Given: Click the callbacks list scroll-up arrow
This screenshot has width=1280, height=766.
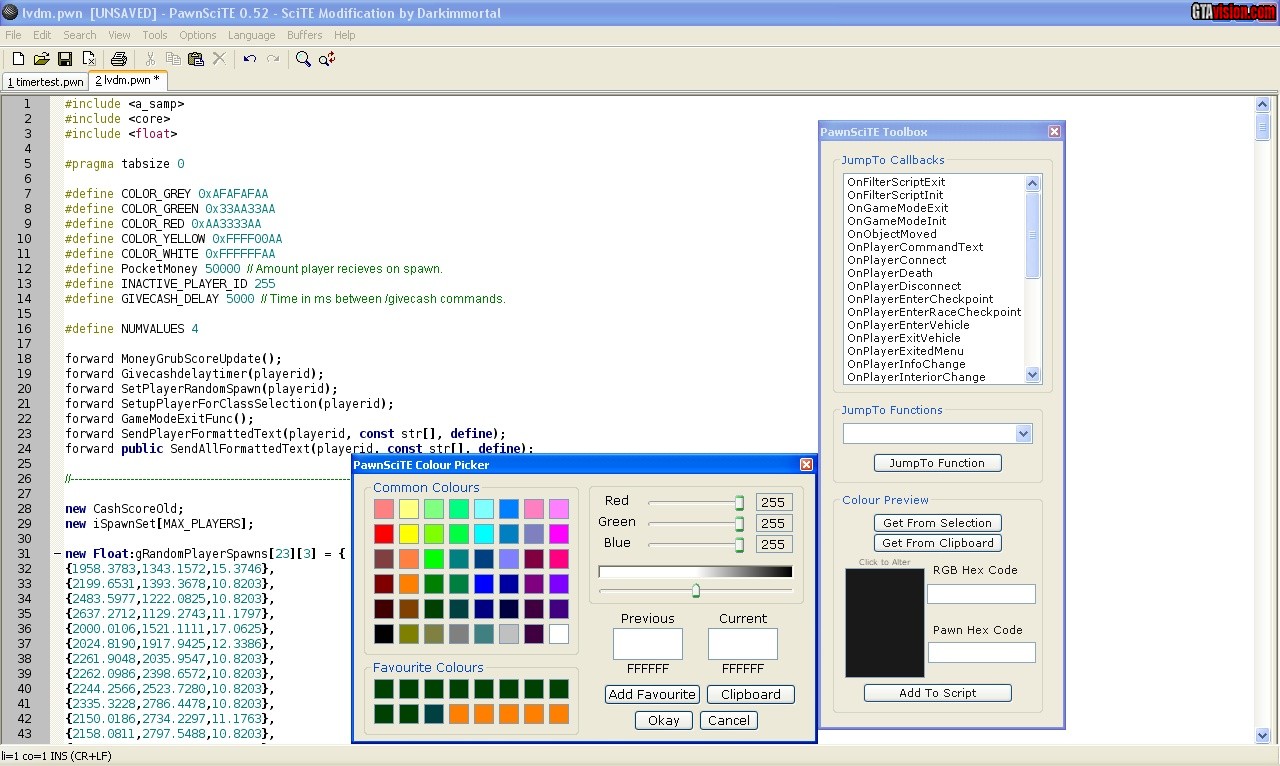Looking at the screenshot, I should coord(1033,183).
